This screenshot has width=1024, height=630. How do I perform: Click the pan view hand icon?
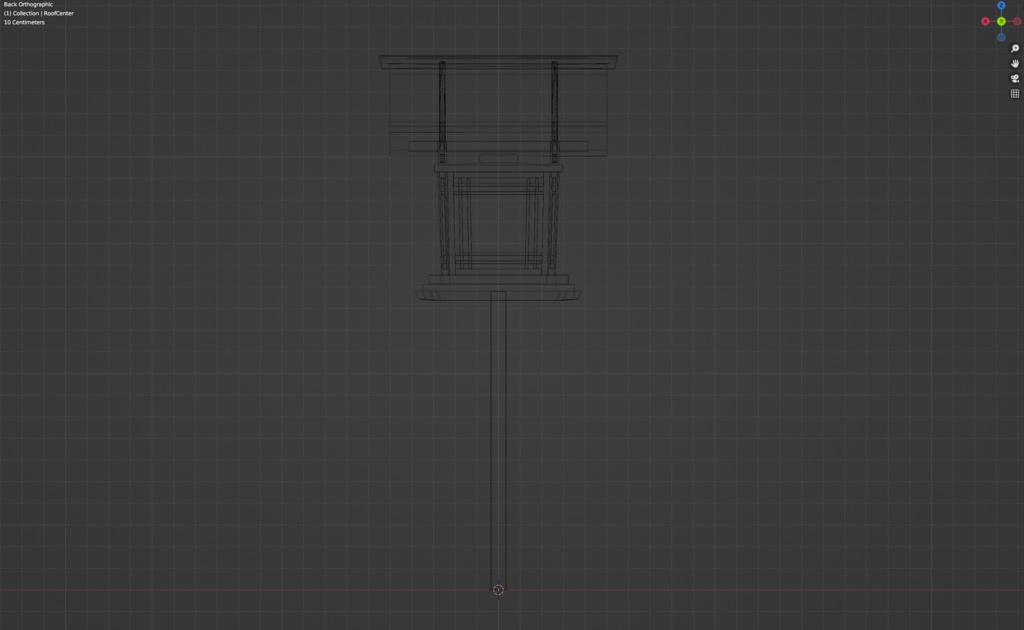click(1015, 63)
